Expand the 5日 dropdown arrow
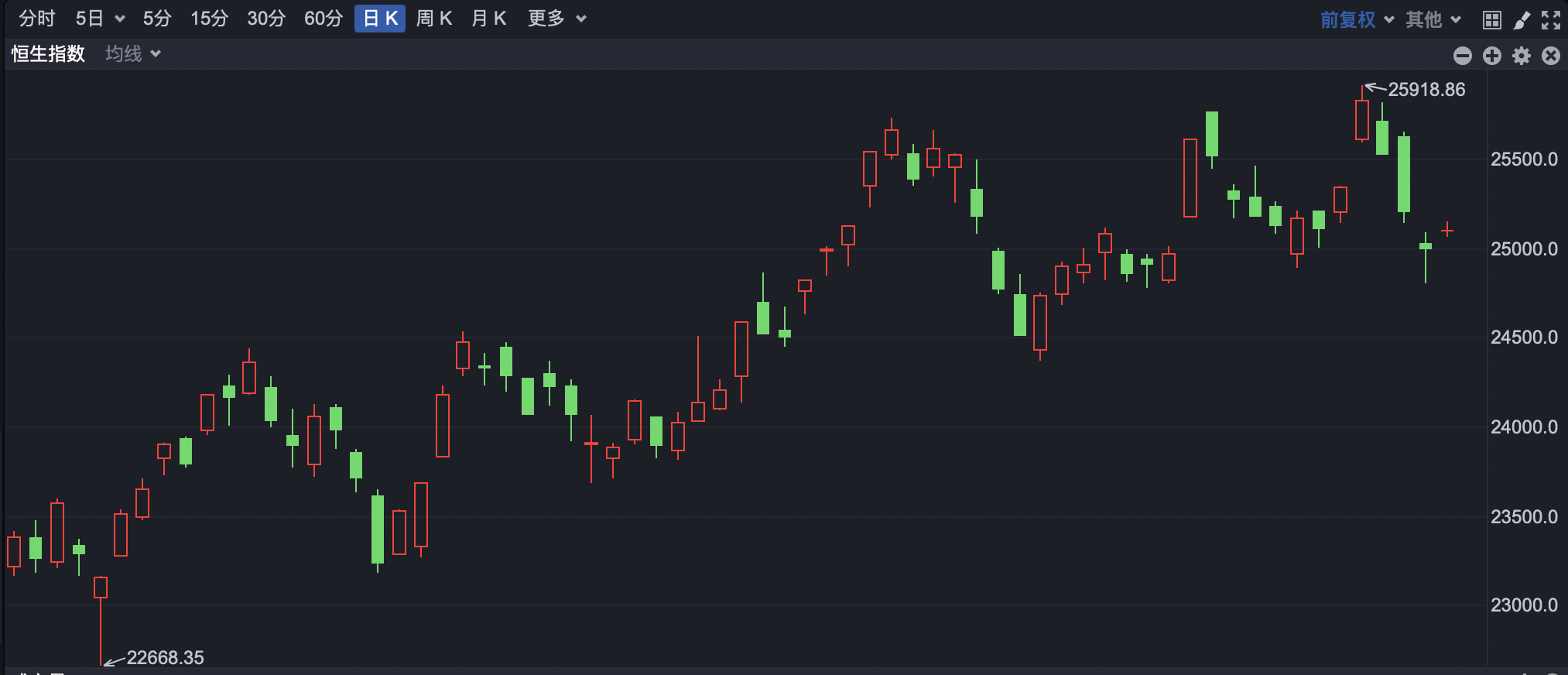The width and height of the screenshot is (1568, 675). (120, 19)
